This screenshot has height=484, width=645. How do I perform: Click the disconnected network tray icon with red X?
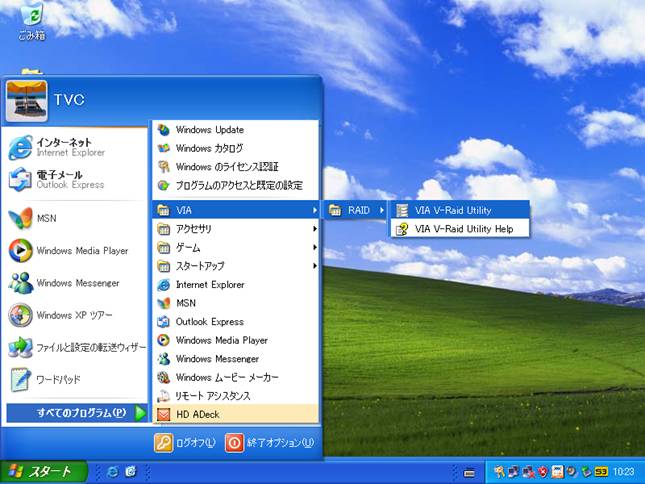[x=529, y=472]
